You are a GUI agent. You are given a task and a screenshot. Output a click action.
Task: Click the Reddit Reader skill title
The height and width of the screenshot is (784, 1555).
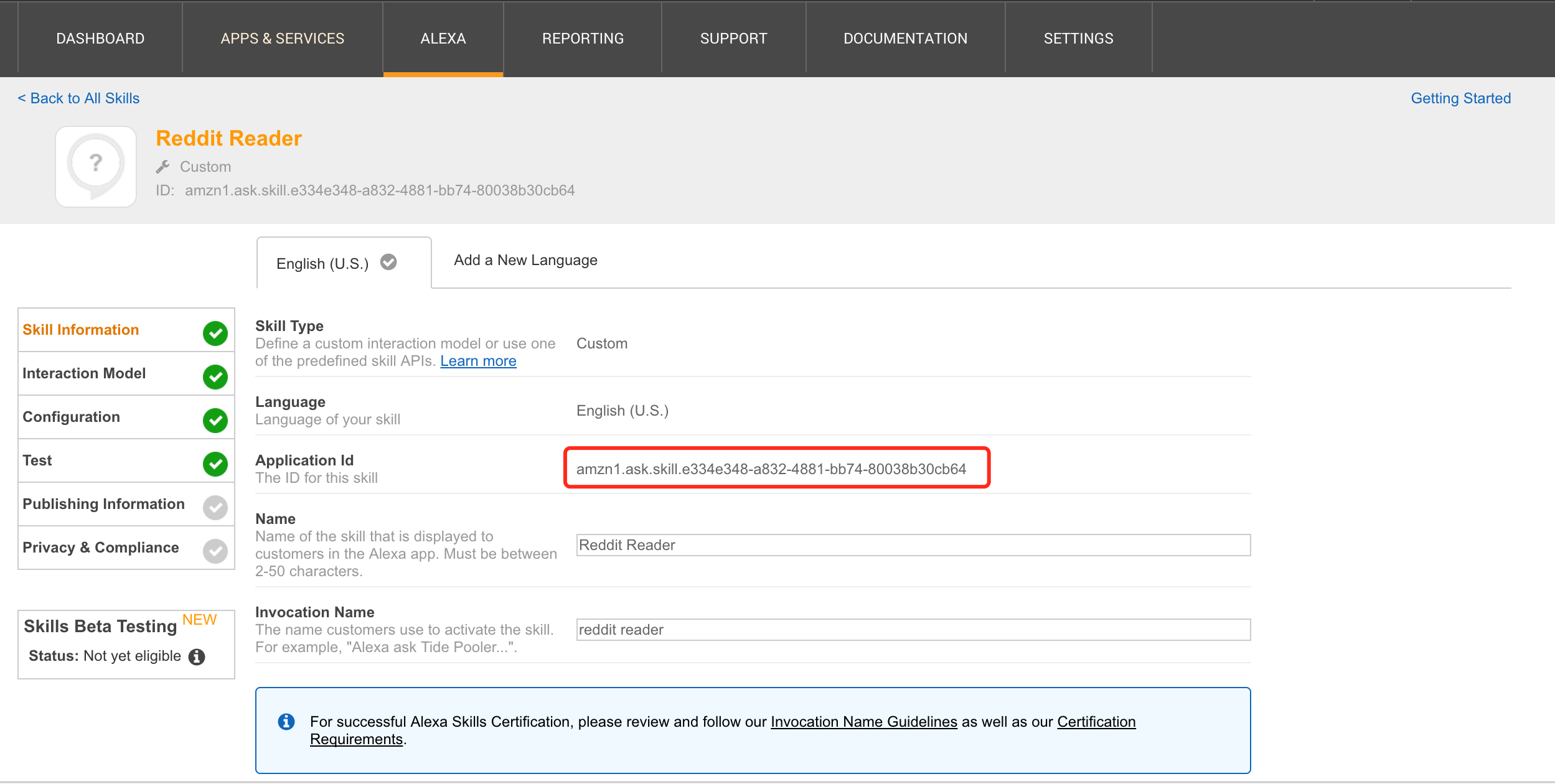point(229,138)
